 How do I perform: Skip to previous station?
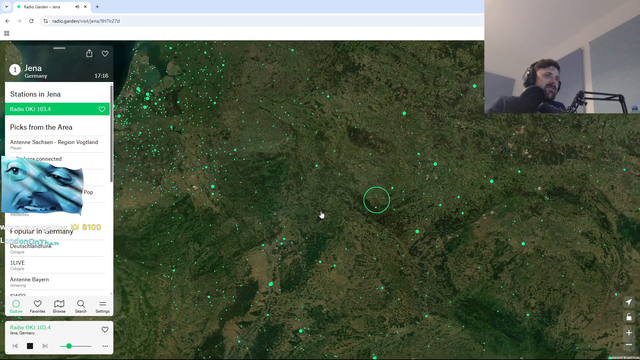[x=15, y=346]
